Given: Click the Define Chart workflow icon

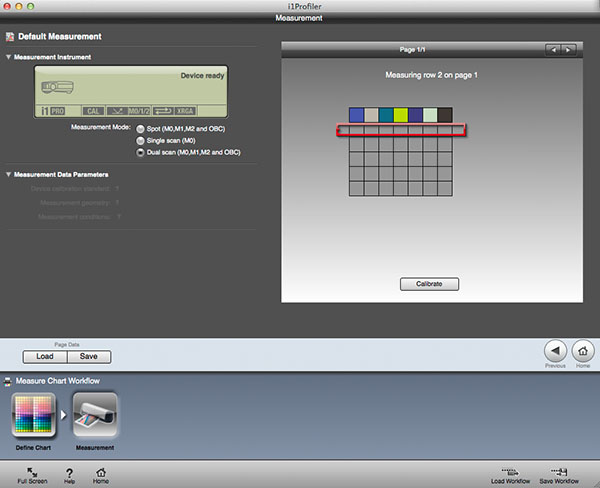Looking at the screenshot, I should coord(34,415).
